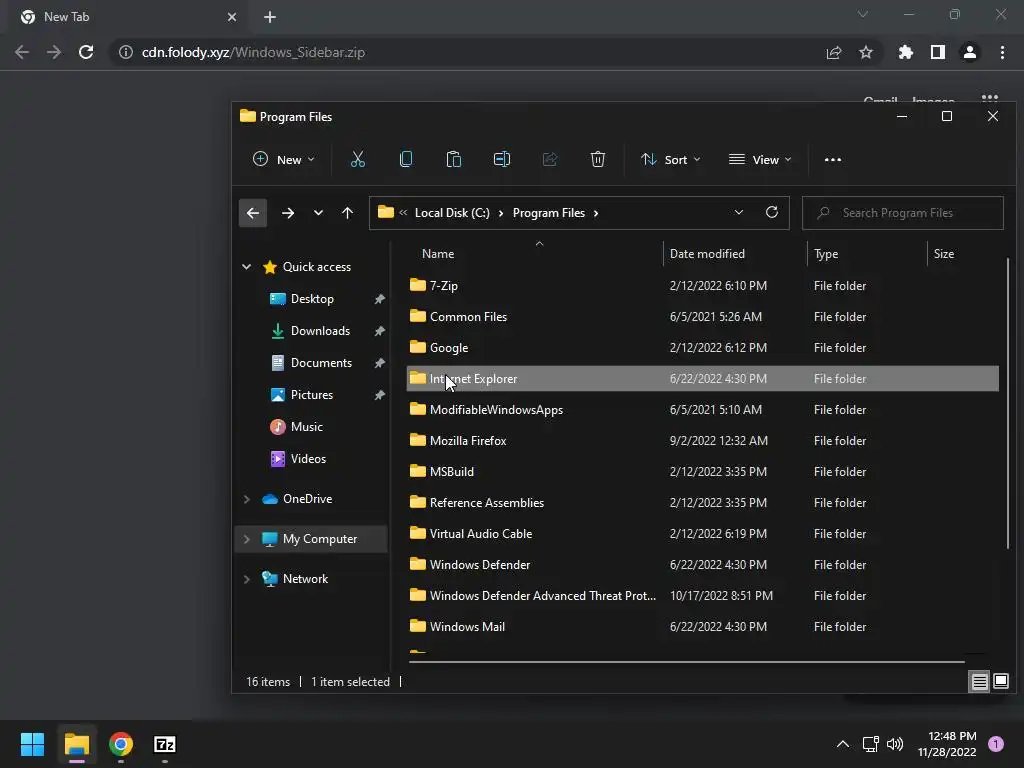Screen dimensions: 1024x768
Task: Open the View dropdown
Action: [760, 159]
